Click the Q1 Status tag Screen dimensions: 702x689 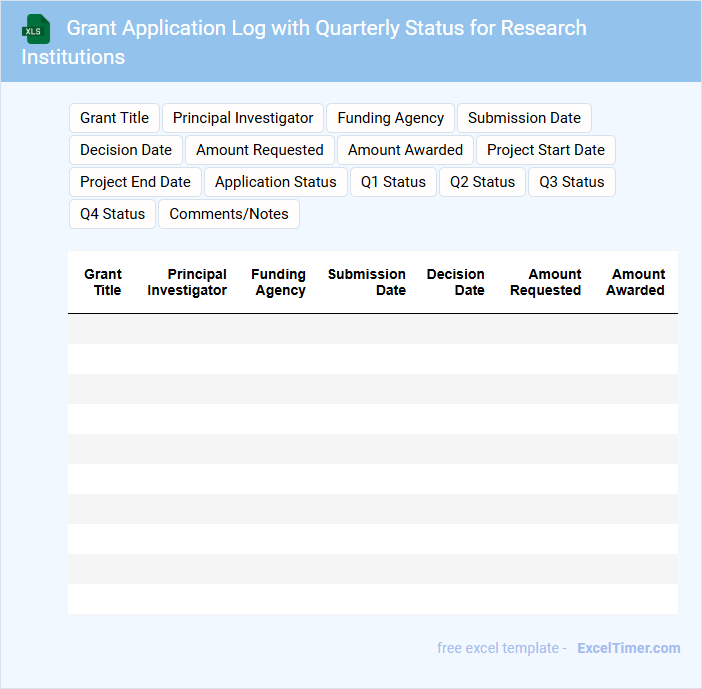click(x=393, y=182)
